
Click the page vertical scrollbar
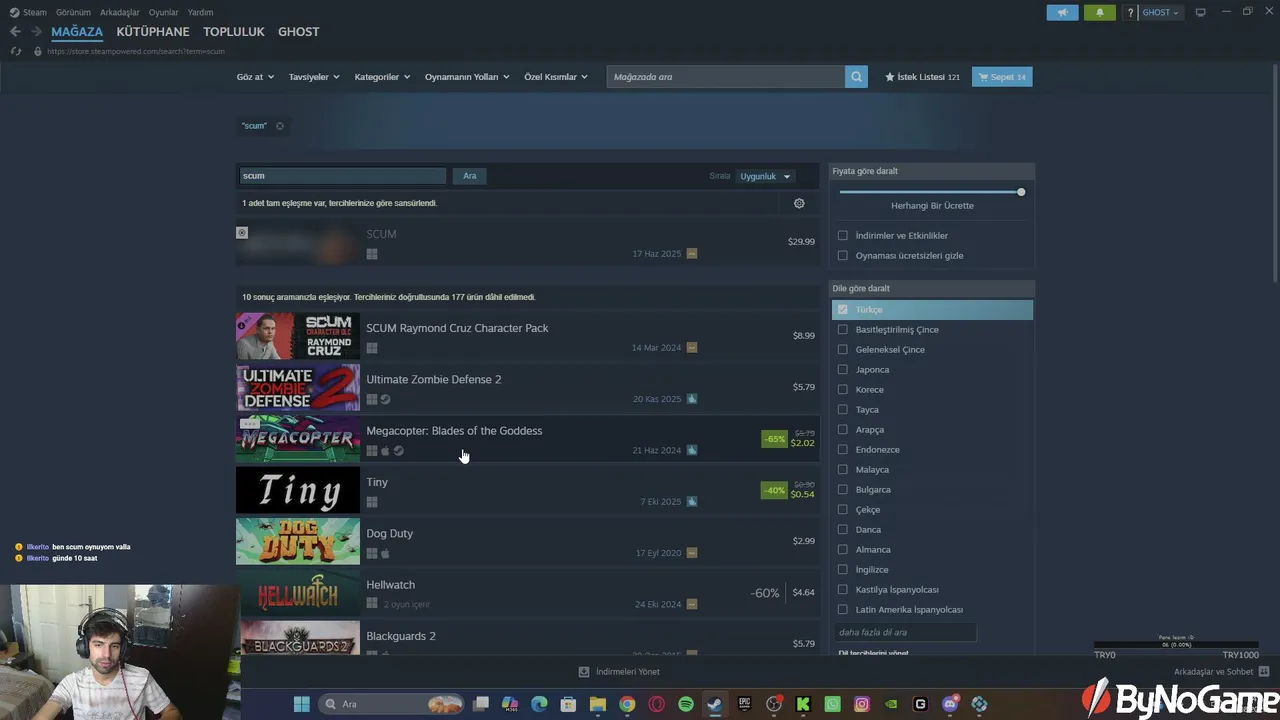(x=1275, y=172)
